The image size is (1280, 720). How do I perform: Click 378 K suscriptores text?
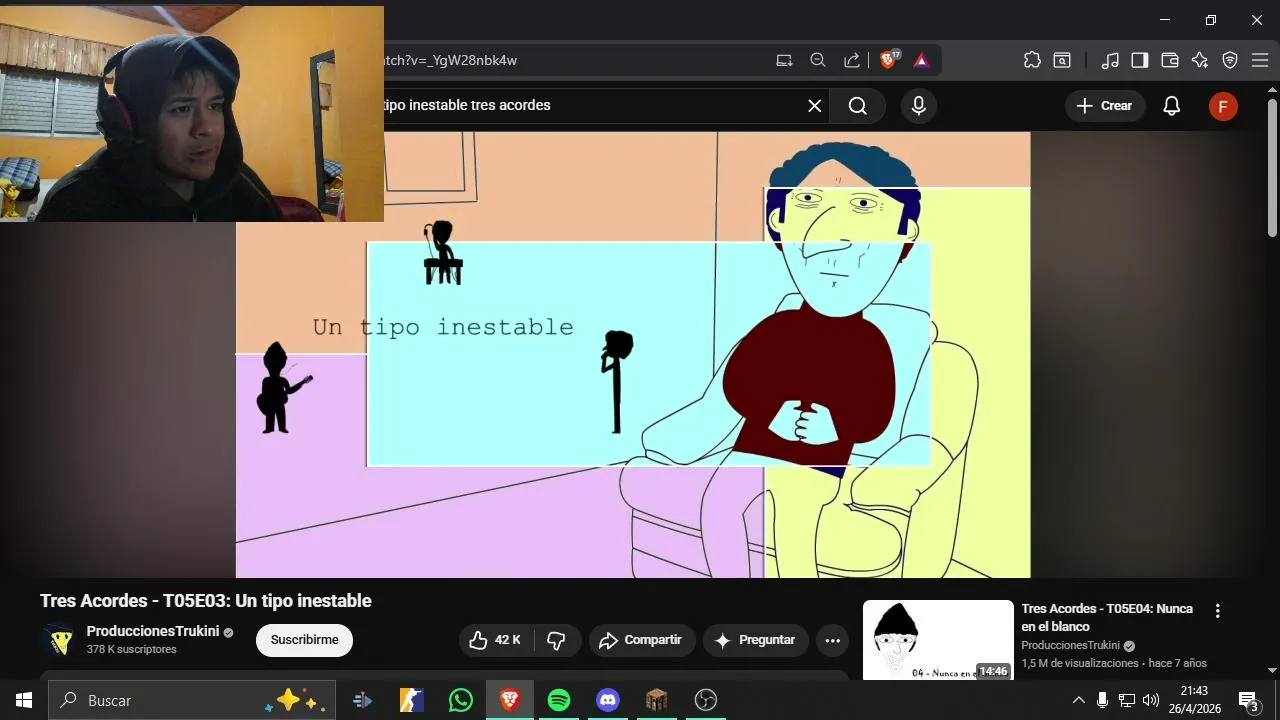[131, 649]
